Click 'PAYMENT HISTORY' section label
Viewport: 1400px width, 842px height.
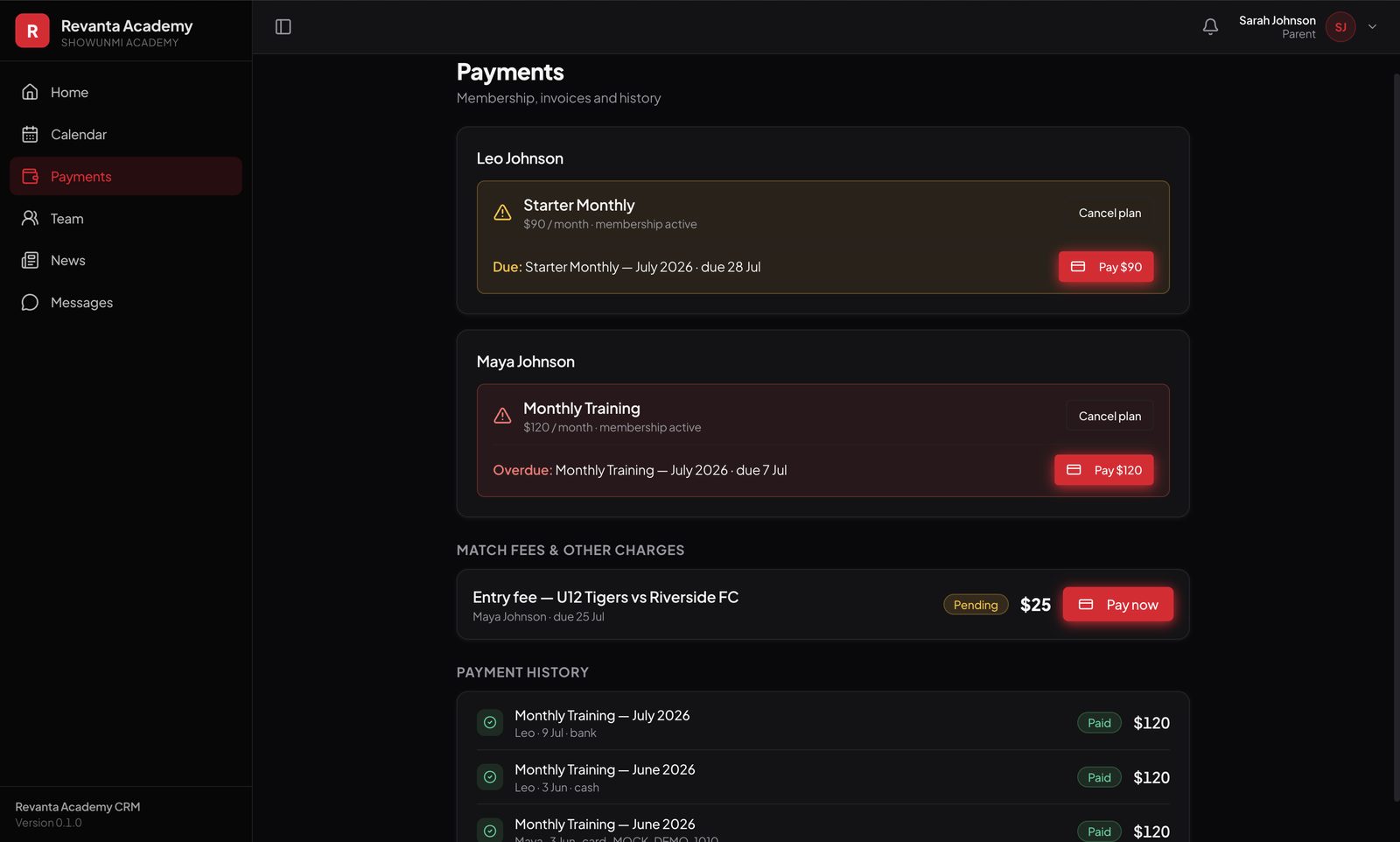click(x=522, y=672)
